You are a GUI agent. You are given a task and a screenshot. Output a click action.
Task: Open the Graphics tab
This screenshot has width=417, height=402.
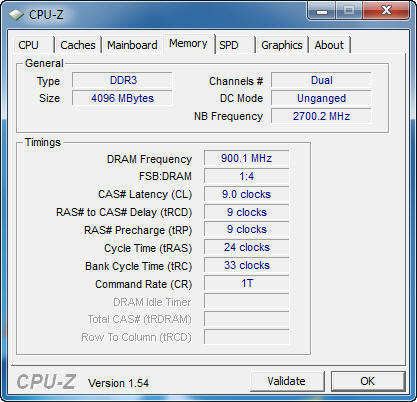click(x=282, y=45)
